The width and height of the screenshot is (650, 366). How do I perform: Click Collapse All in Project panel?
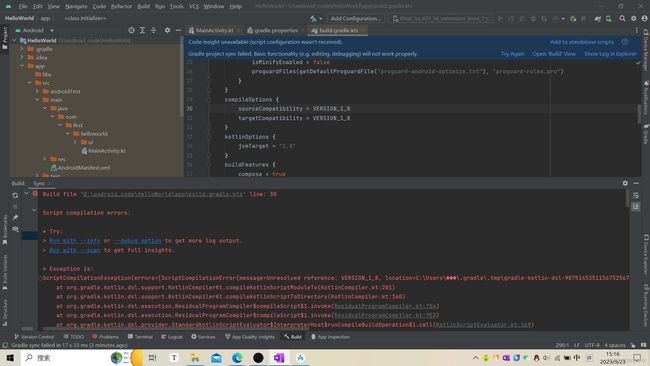point(153,30)
